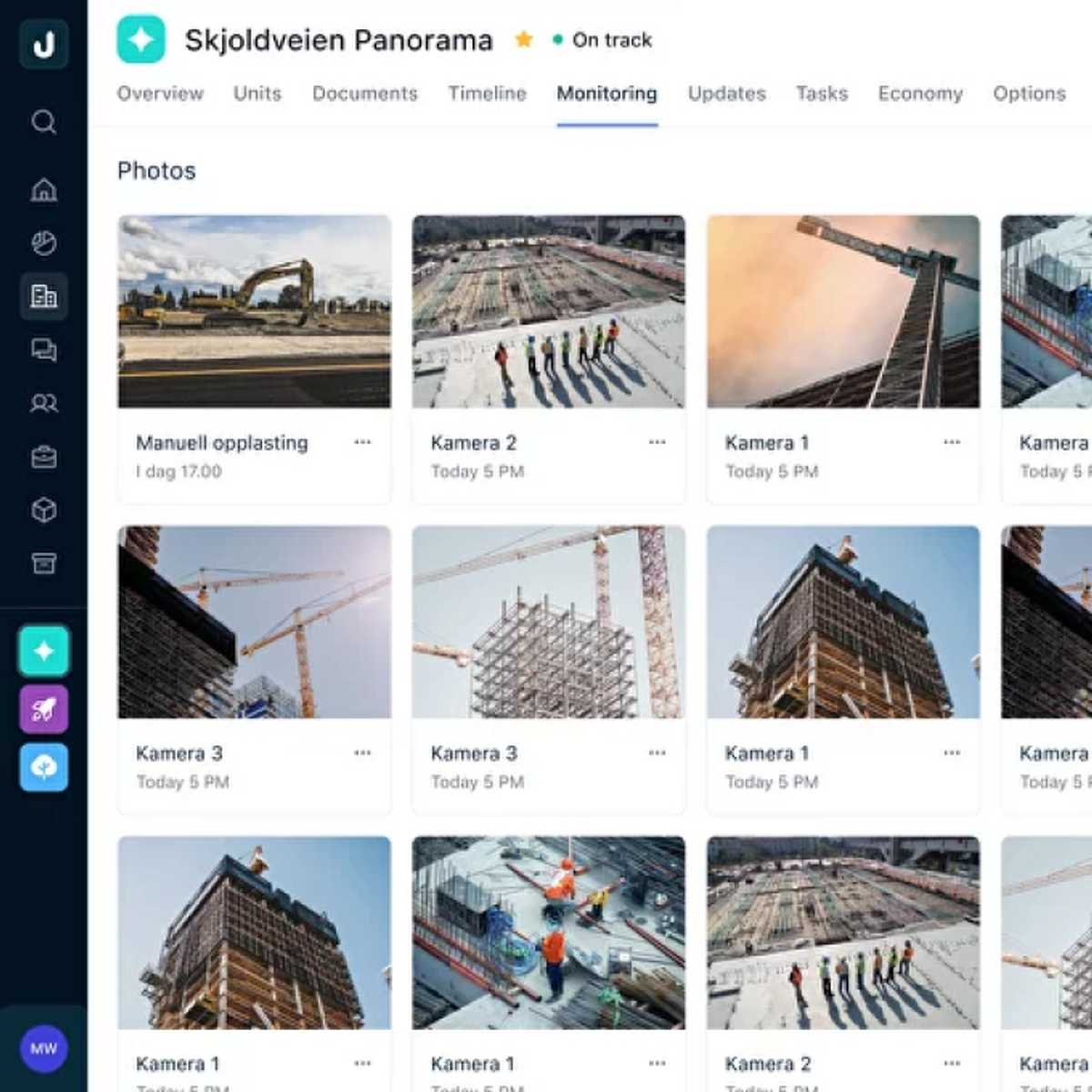
Task: Open the first-row workers lineup photo of Kamera 2
Action: pos(549,311)
